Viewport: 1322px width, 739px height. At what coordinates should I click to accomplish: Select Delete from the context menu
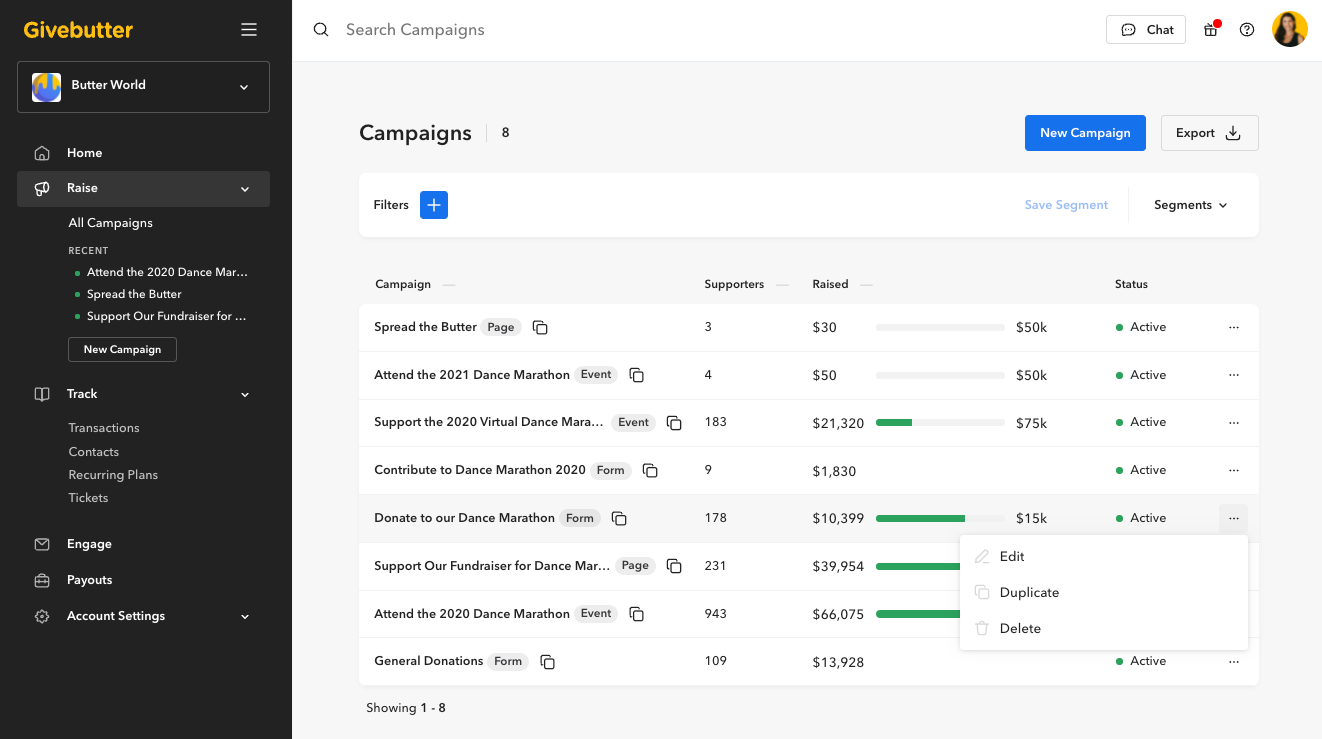tap(1103, 628)
